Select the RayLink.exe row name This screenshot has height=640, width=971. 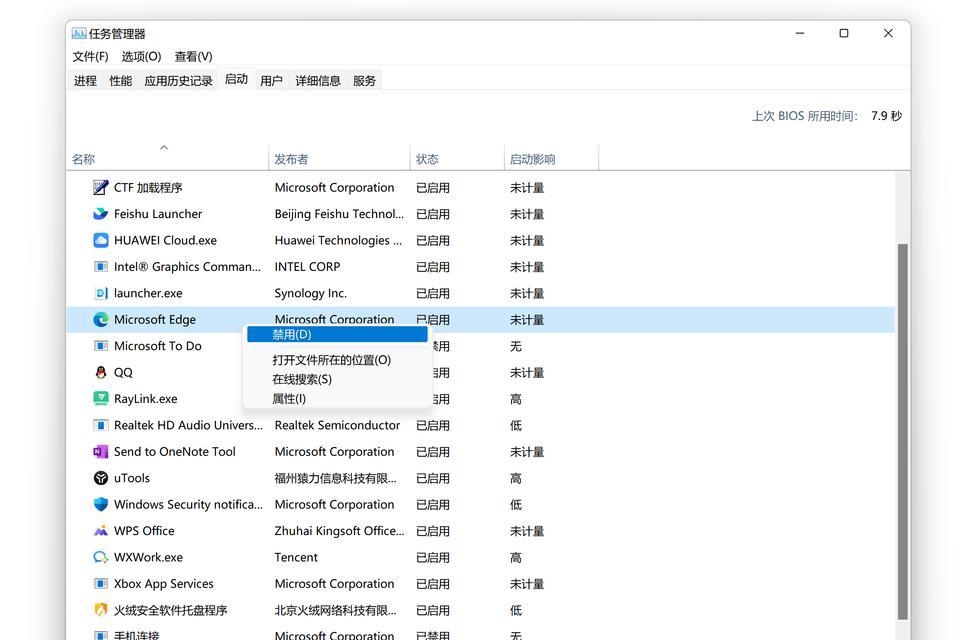coord(146,398)
